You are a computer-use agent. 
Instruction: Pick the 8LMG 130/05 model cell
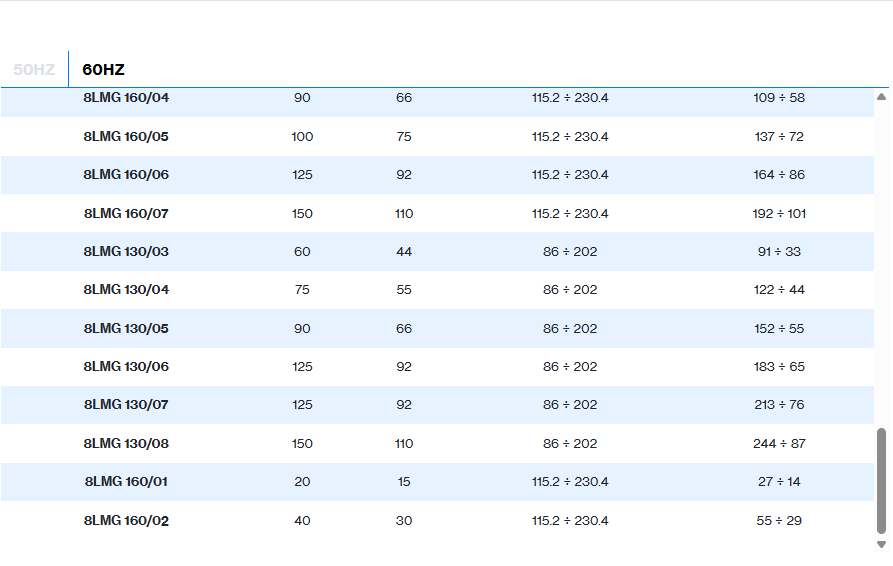click(126, 328)
